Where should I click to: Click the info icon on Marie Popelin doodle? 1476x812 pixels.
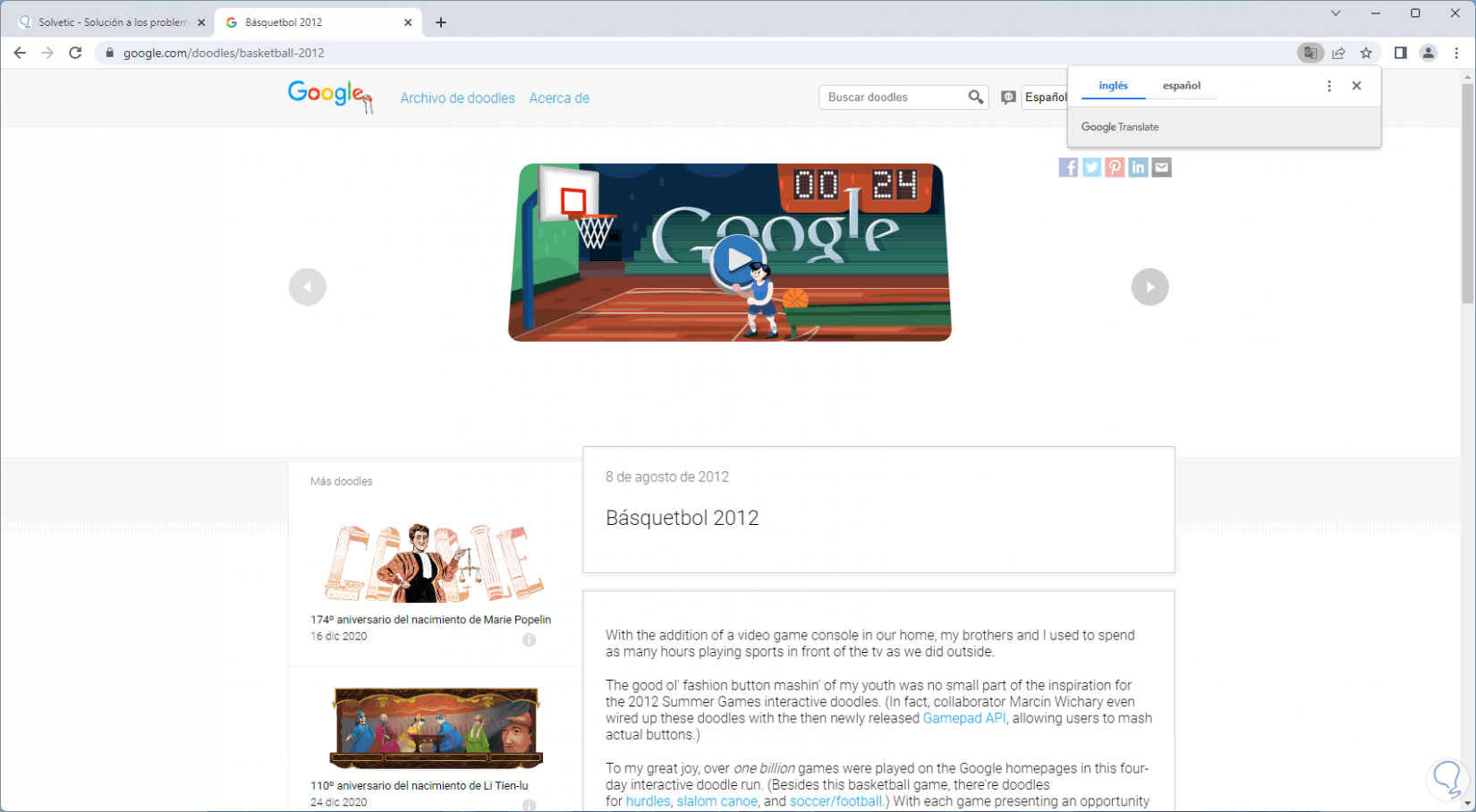tap(530, 639)
